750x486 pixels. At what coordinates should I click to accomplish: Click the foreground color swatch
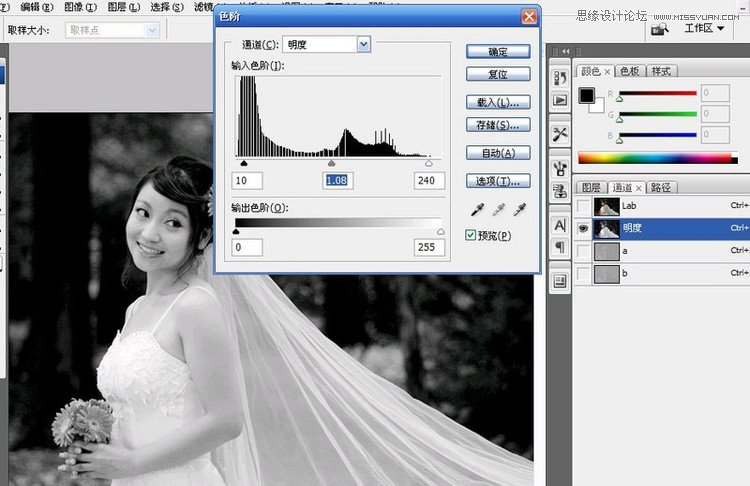pyautogui.click(x=586, y=95)
